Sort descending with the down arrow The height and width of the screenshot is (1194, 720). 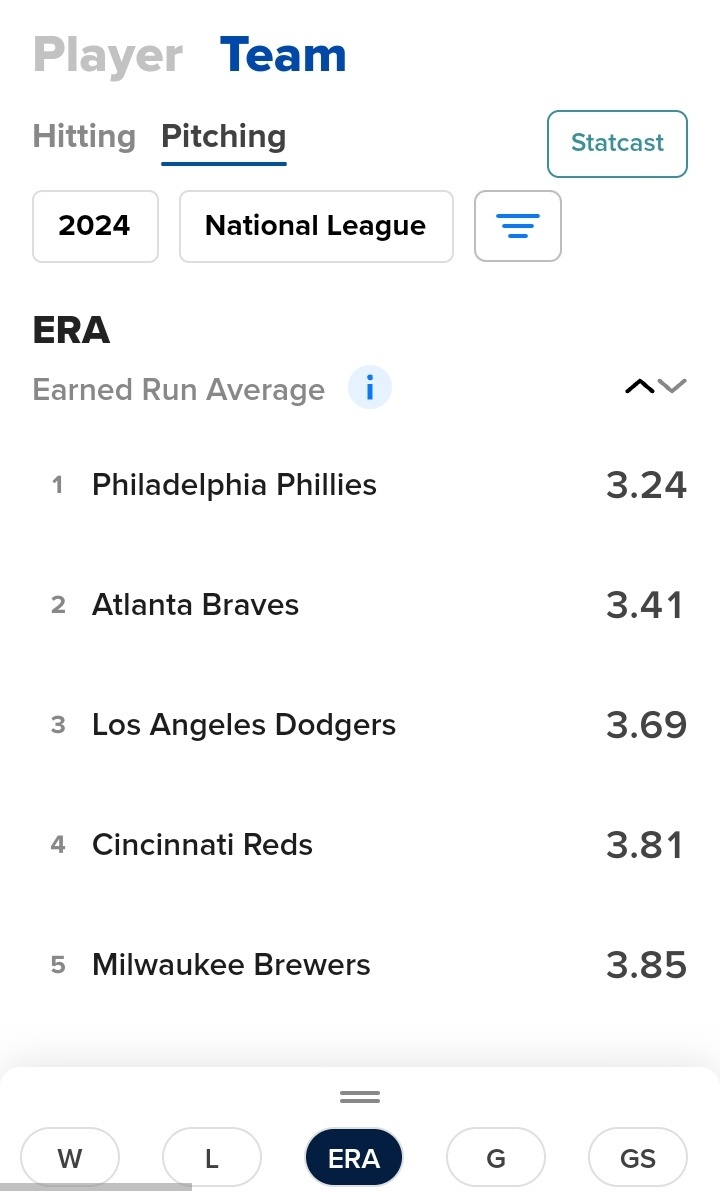tap(673, 387)
